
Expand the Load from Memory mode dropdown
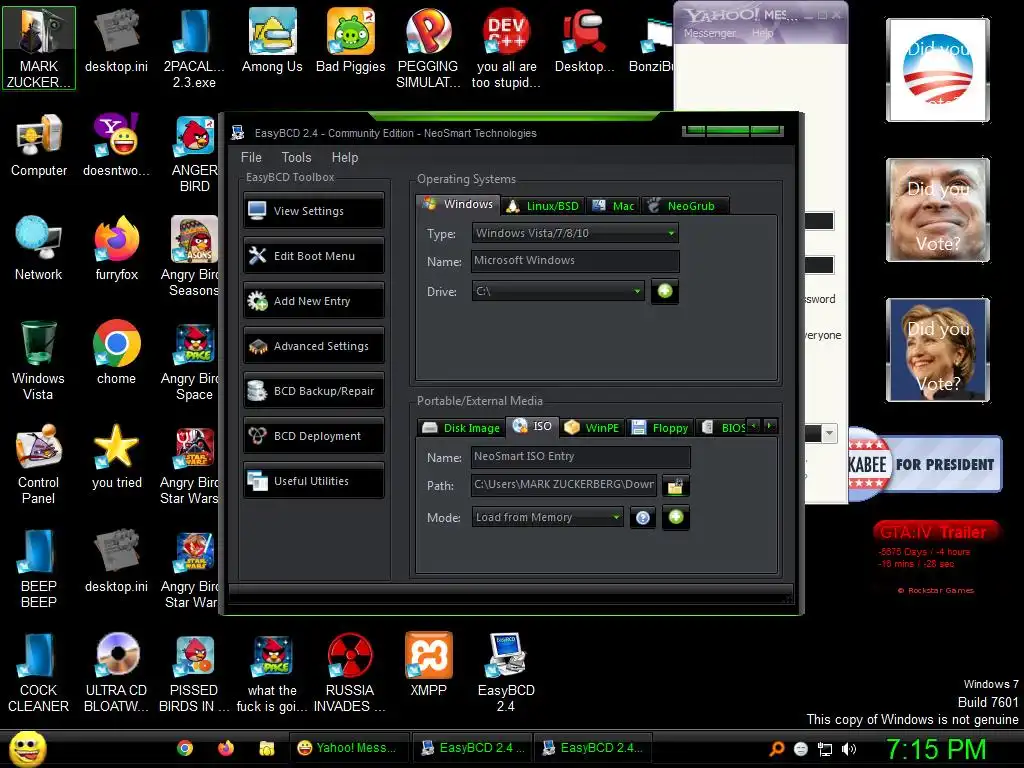pos(547,517)
